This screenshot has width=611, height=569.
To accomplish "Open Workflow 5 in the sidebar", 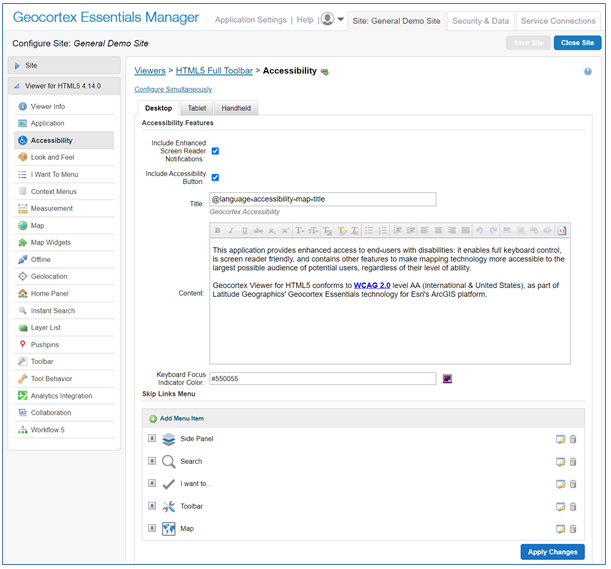I will click(64, 430).
